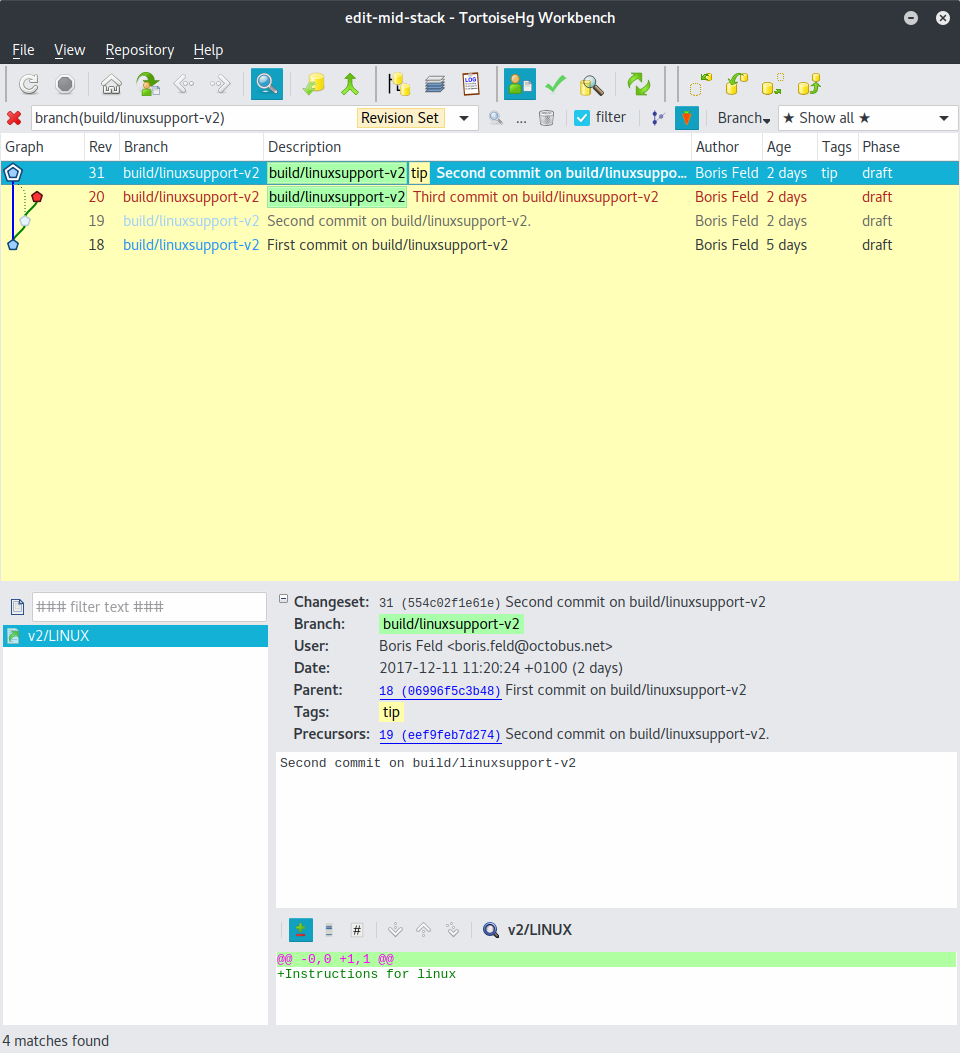960x1053 pixels.
Task: Toggle the graft sources graph icon
Action: 658,118
